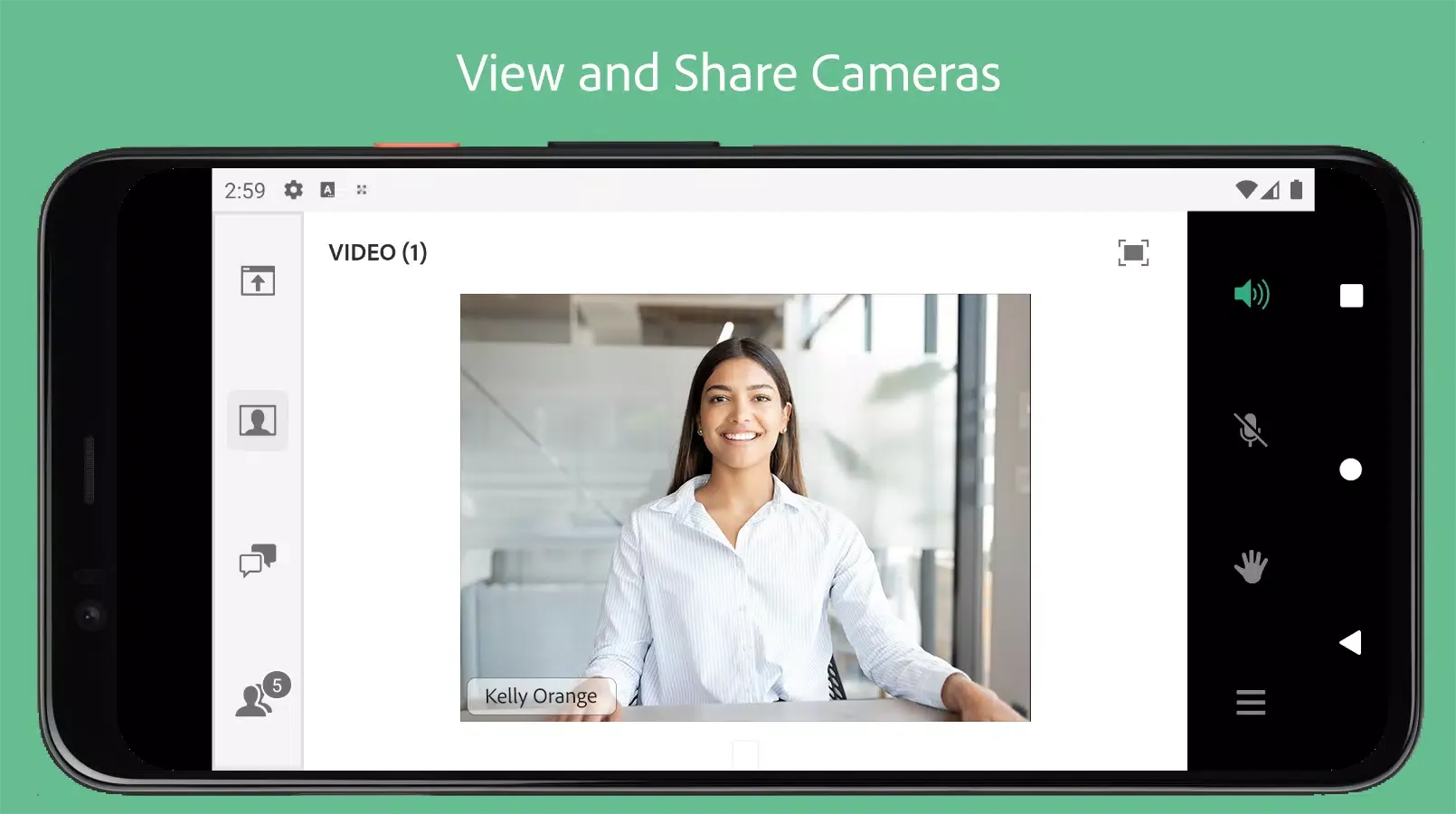Open the Chat pod
The height and width of the screenshot is (814, 1456).
point(260,559)
